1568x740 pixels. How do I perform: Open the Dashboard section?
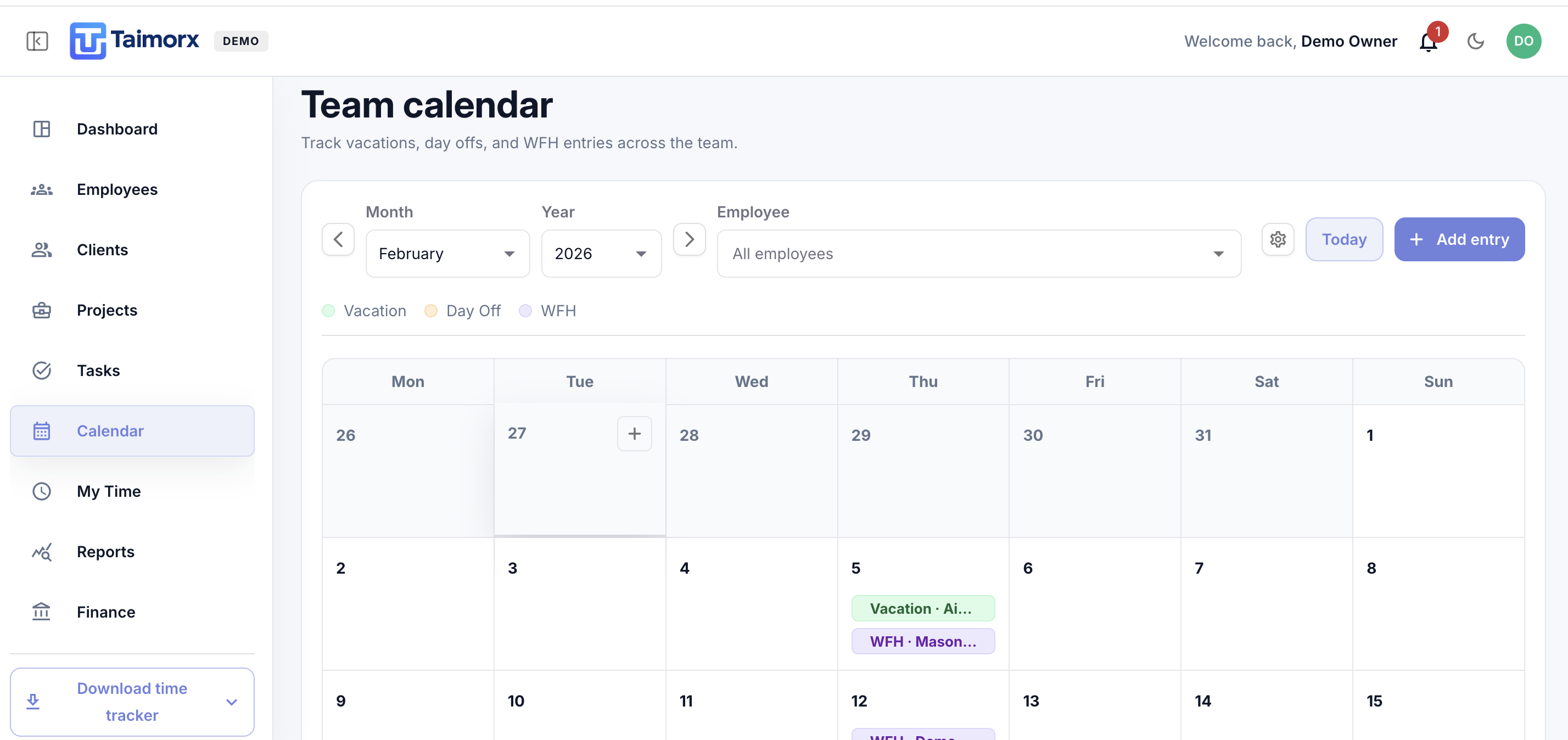click(117, 128)
